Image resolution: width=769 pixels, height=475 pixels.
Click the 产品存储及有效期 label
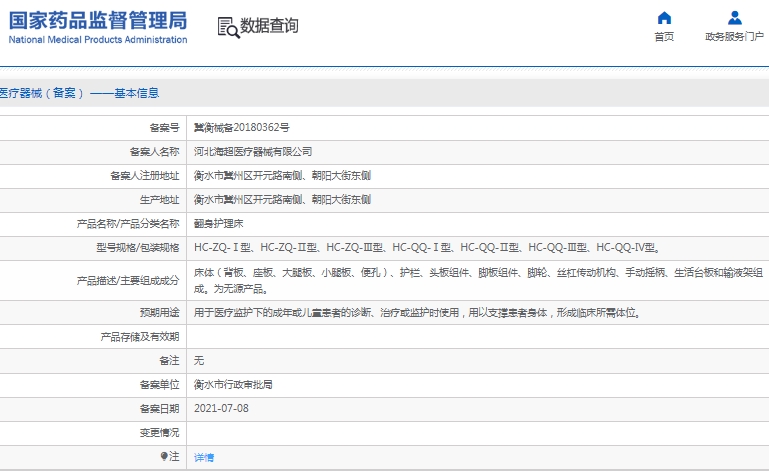pos(140,337)
